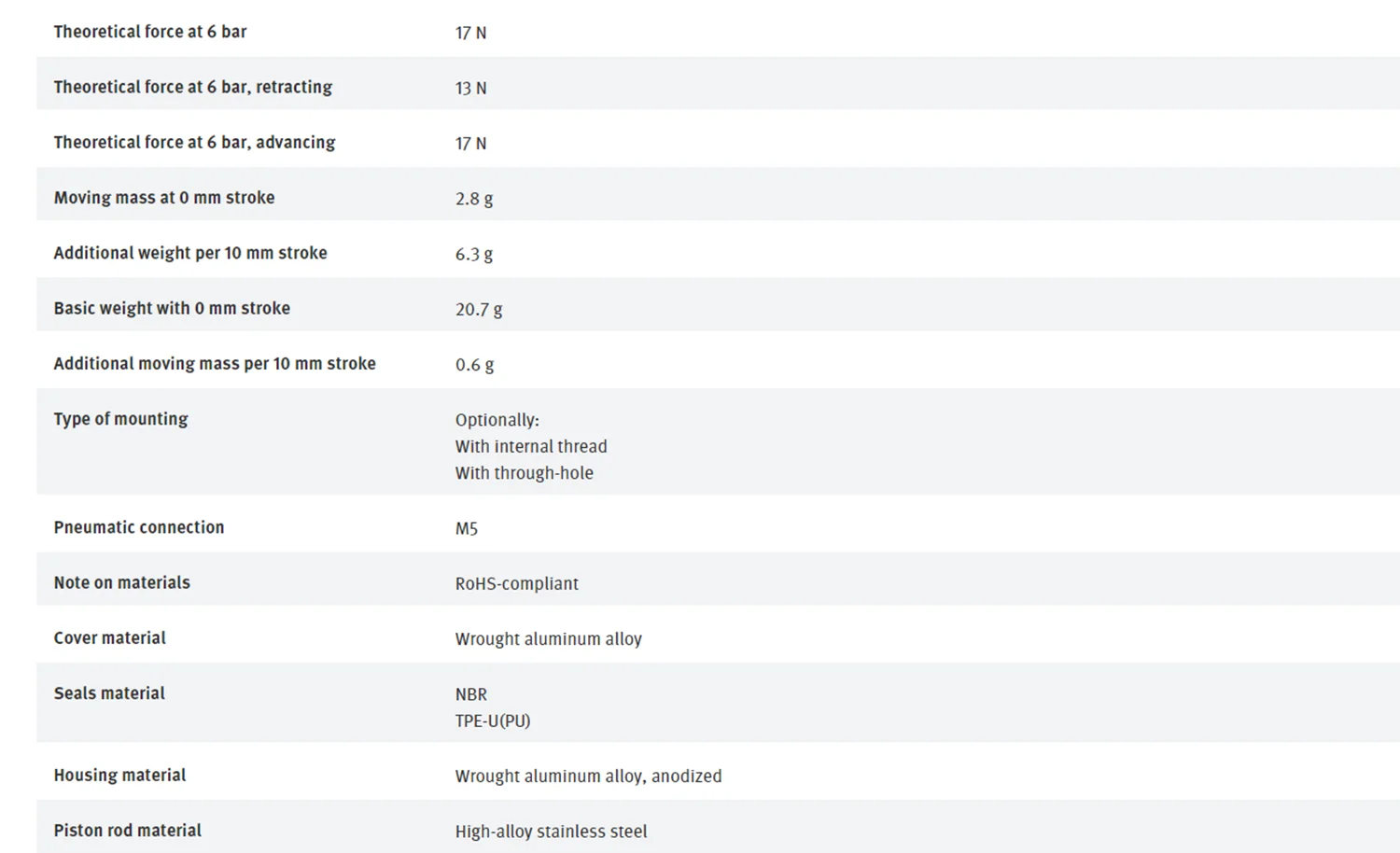
Task: Click the 'High-alloy stainless steel' value
Action: pyautogui.click(x=551, y=831)
